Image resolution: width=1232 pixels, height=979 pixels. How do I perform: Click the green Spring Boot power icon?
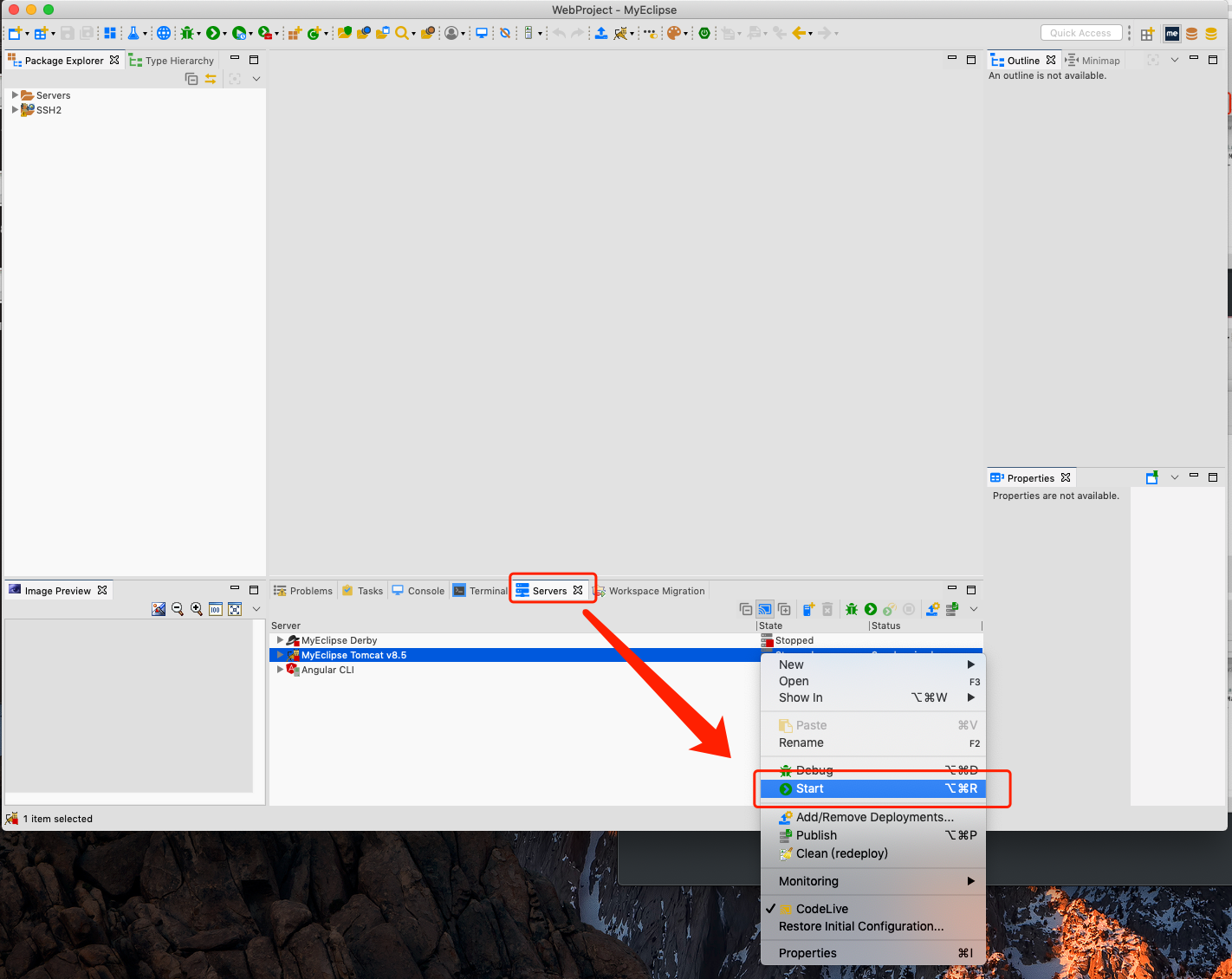tap(704, 33)
